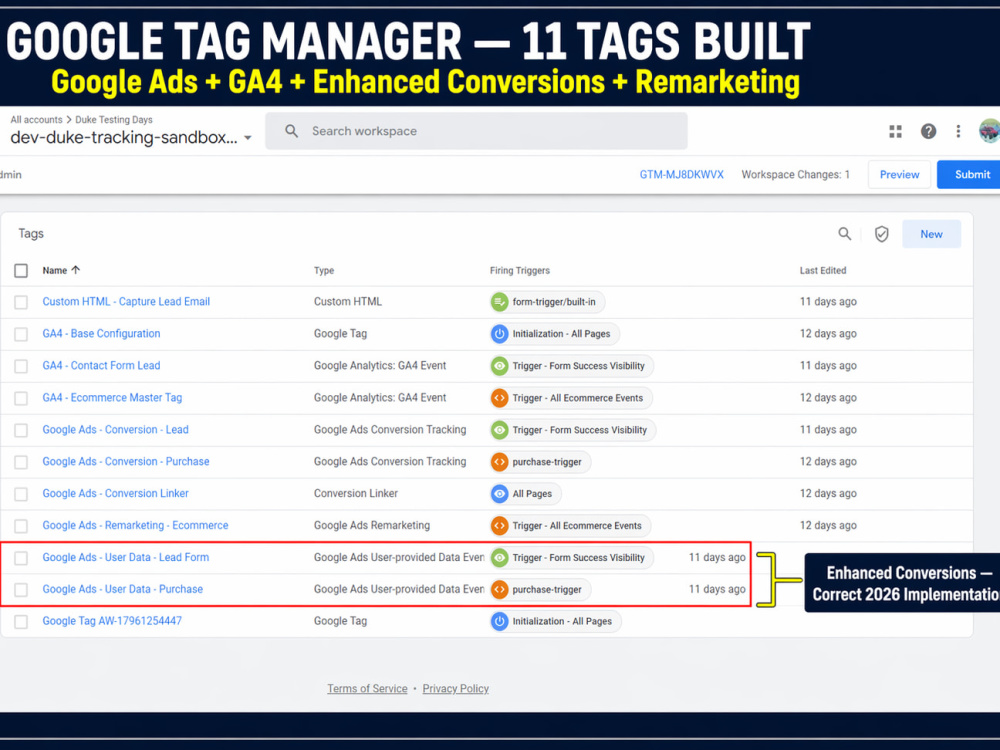Image resolution: width=1000 pixels, height=750 pixels.
Task: Open the help question mark icon
Action: tap(928, 131)
